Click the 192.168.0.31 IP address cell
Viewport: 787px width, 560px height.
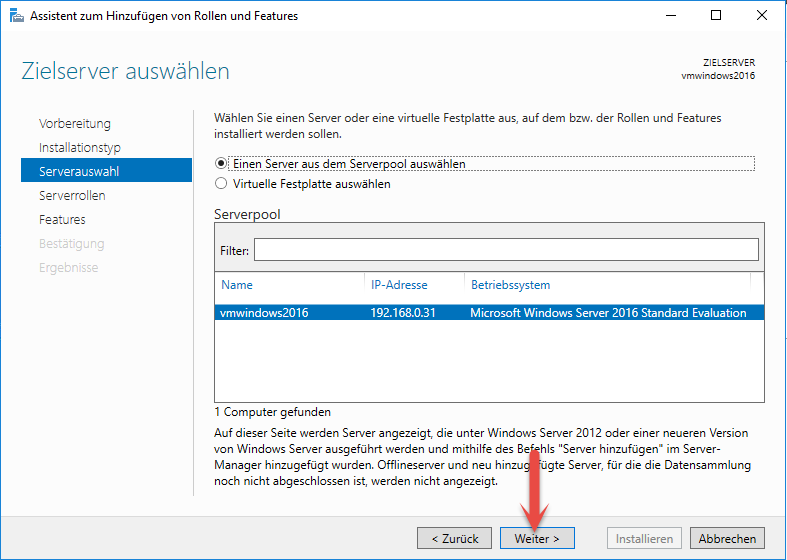401,313
